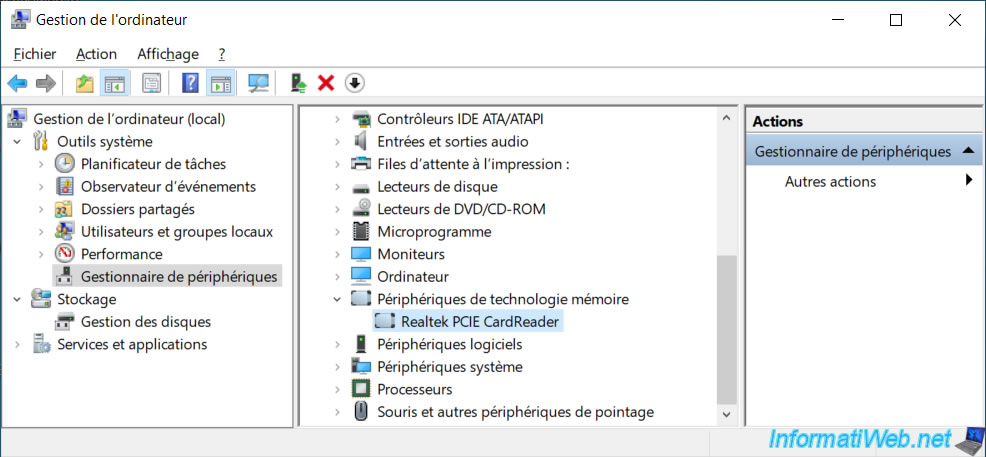Uninstall device using red X icon

pyautogui.click(x=326, y=83)
